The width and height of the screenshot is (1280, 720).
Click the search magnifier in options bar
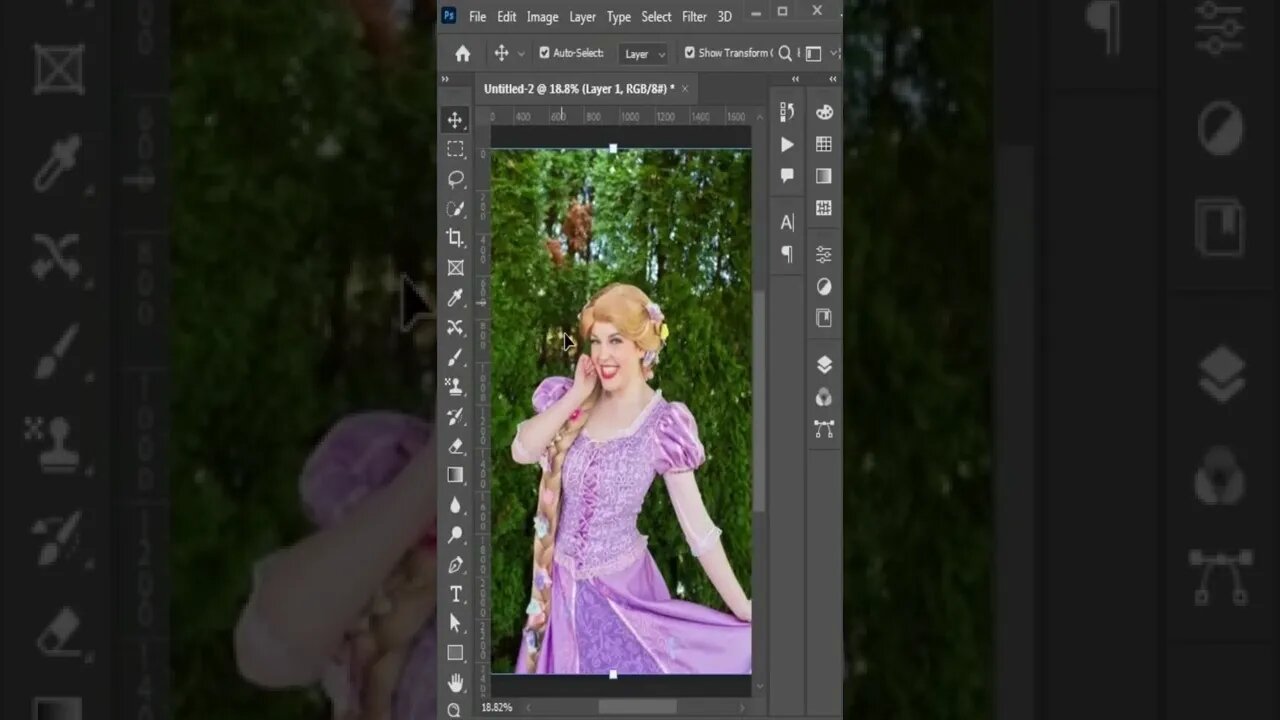tap(785, 53)
